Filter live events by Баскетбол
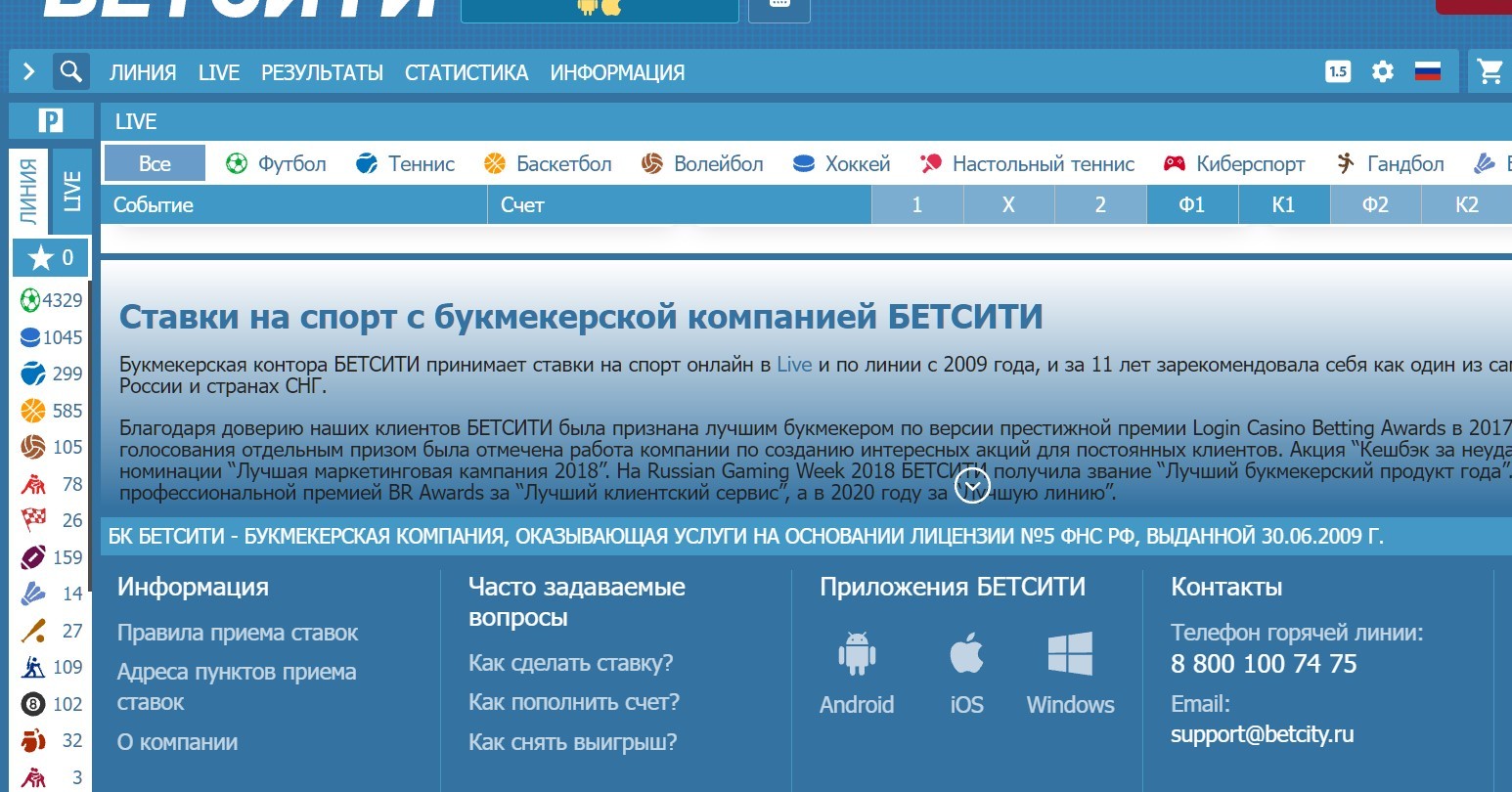 click(x=548, y=163)
